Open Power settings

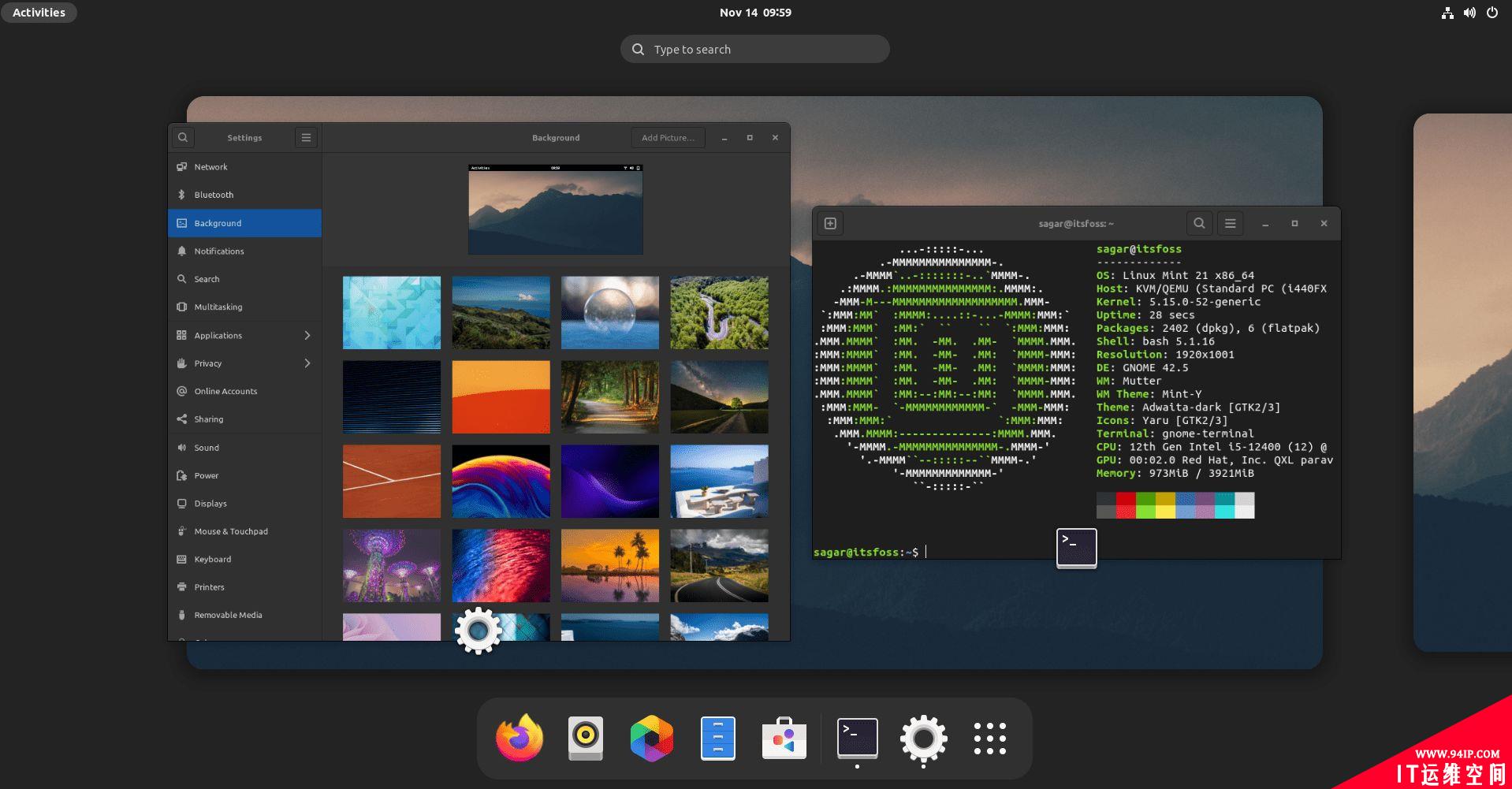pyautogui.click(x=244, y=476)
